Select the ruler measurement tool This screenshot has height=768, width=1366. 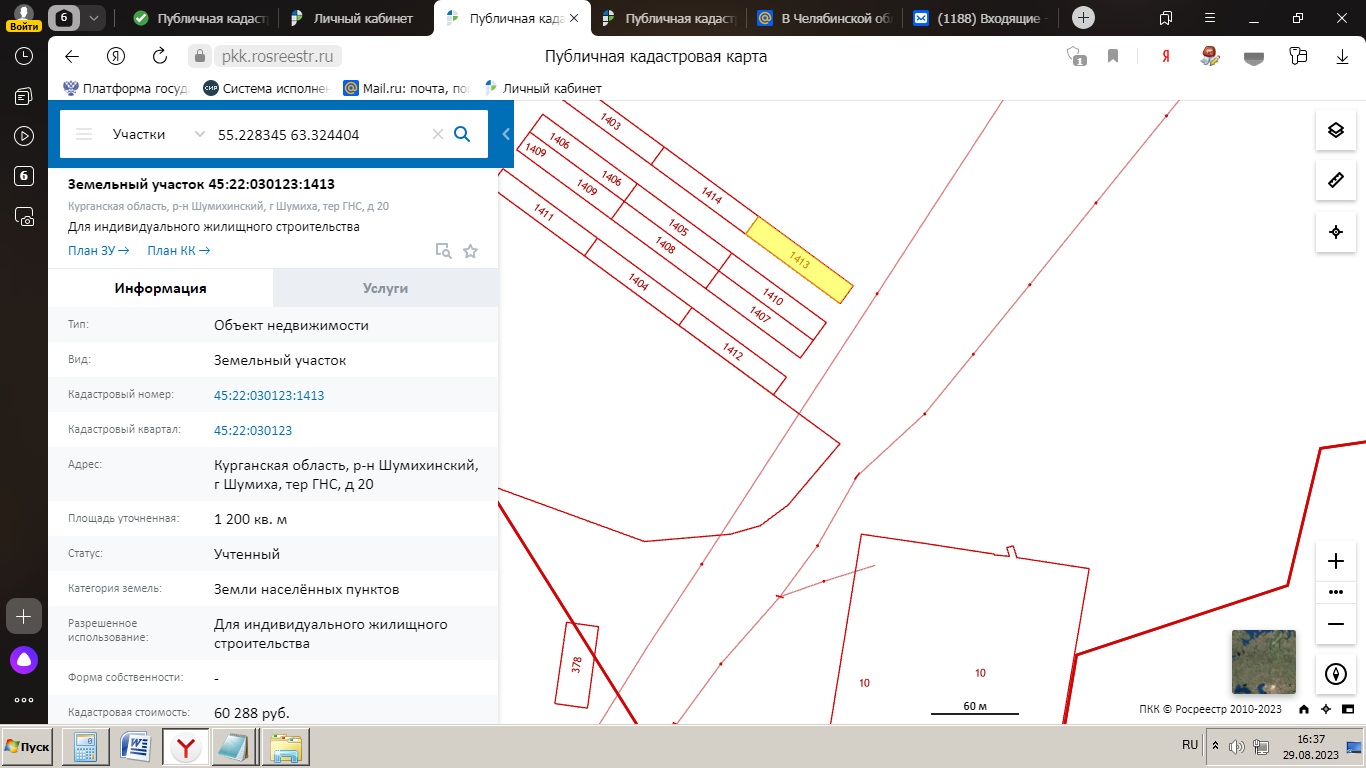[x=1335, y=180]
